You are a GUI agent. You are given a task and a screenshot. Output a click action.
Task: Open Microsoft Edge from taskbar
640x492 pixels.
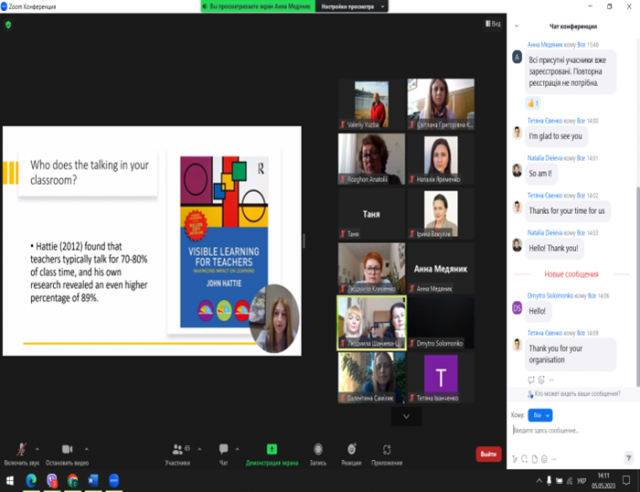click(31, 481)
